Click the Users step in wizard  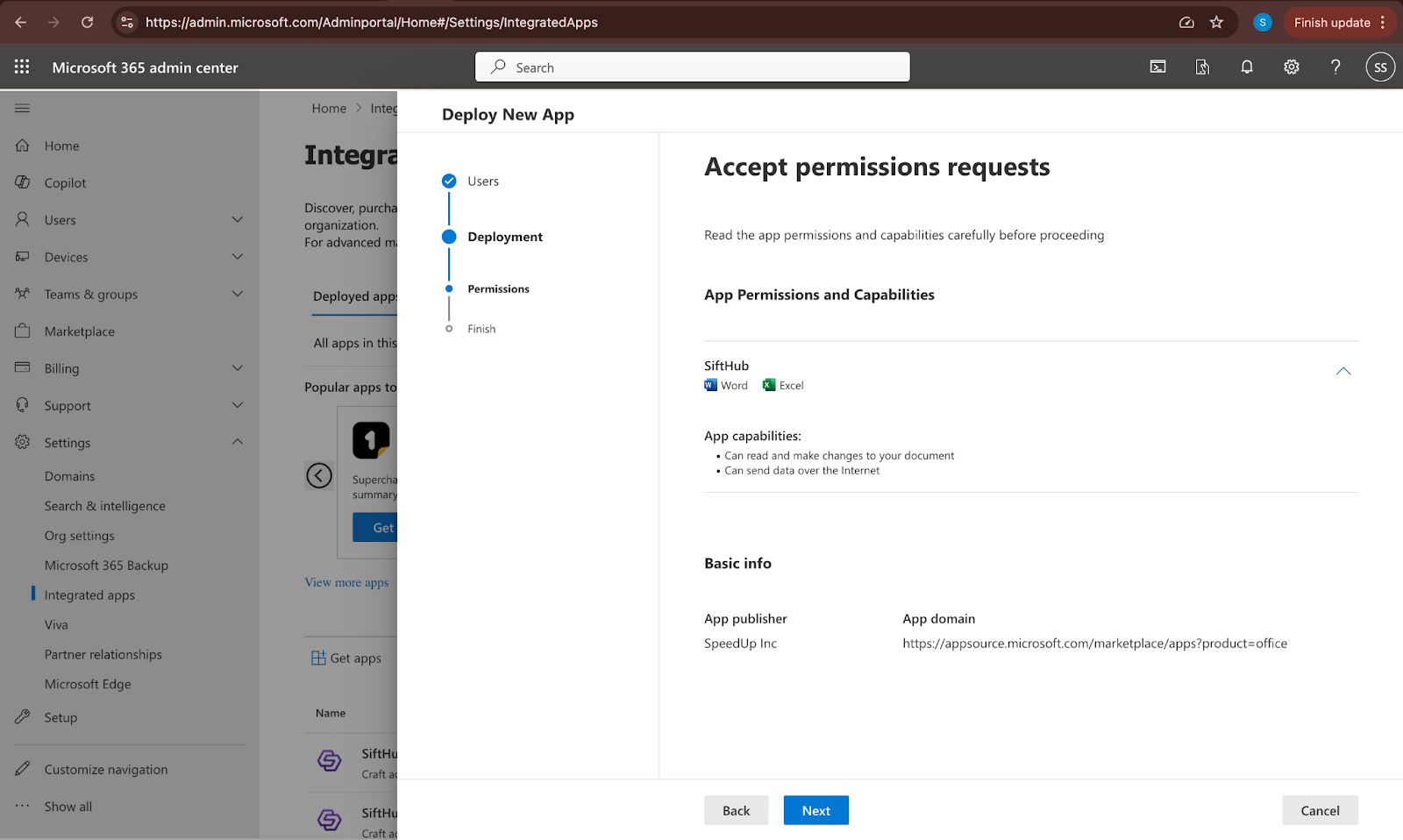(x=482, y=182)
